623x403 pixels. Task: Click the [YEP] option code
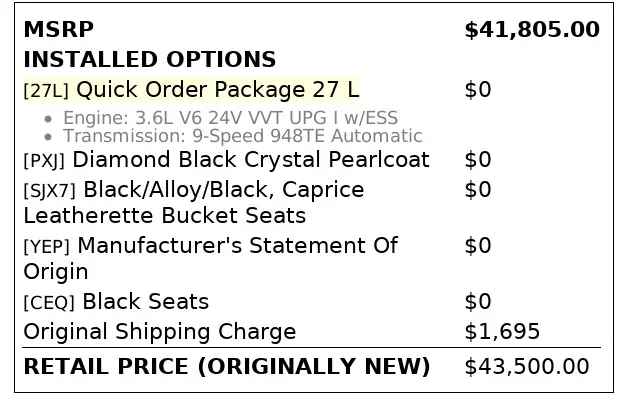pyautogui.click(x=46, y=247)
